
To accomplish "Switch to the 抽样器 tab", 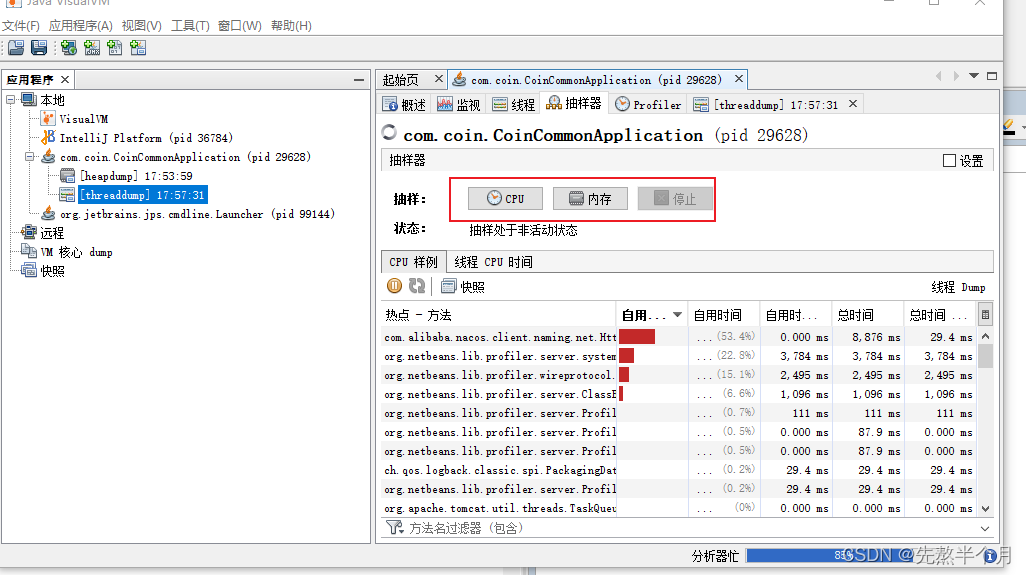I will pos(574,103).
